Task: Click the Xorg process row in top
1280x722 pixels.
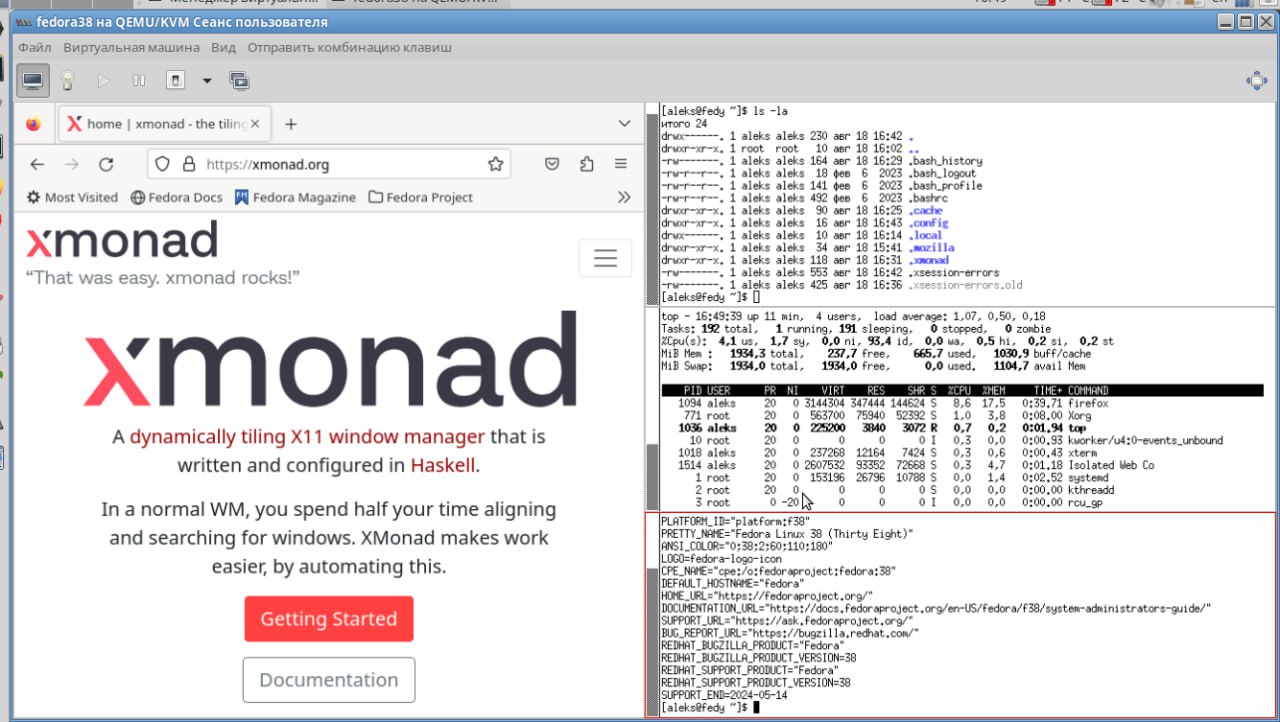Action: 962,415
